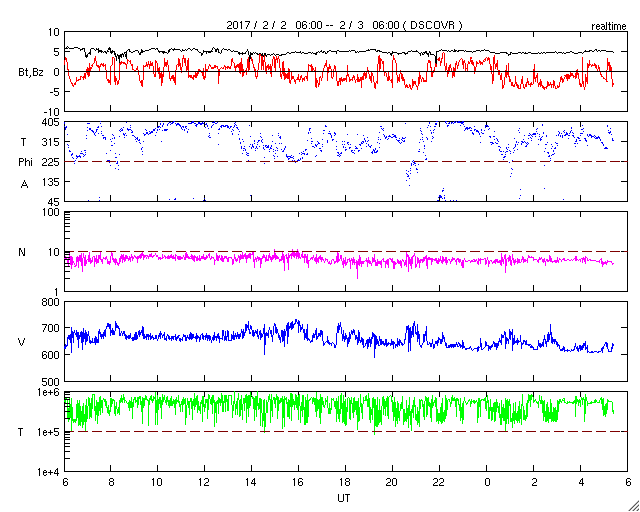Click the 'N' density axis label
The image size is (640, 512).
(22, 252)
